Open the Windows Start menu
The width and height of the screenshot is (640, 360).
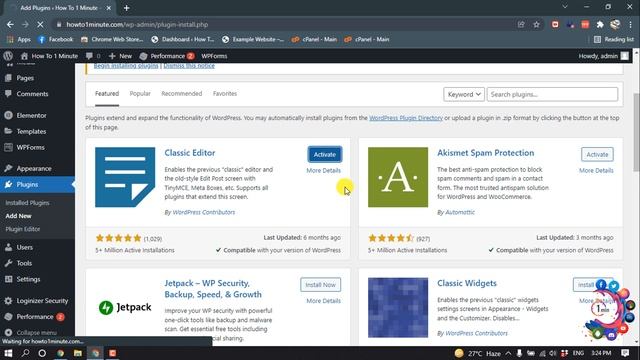tap(8, 353)
